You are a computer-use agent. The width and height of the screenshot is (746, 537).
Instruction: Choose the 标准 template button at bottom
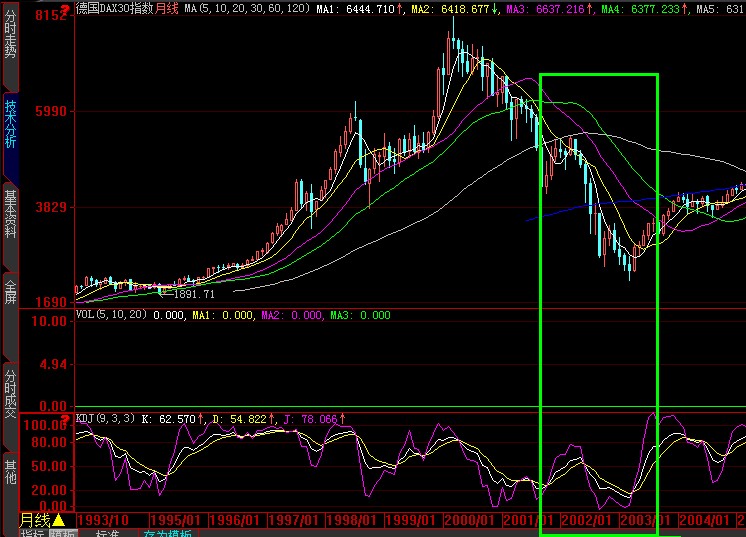[x=108, y=533]
